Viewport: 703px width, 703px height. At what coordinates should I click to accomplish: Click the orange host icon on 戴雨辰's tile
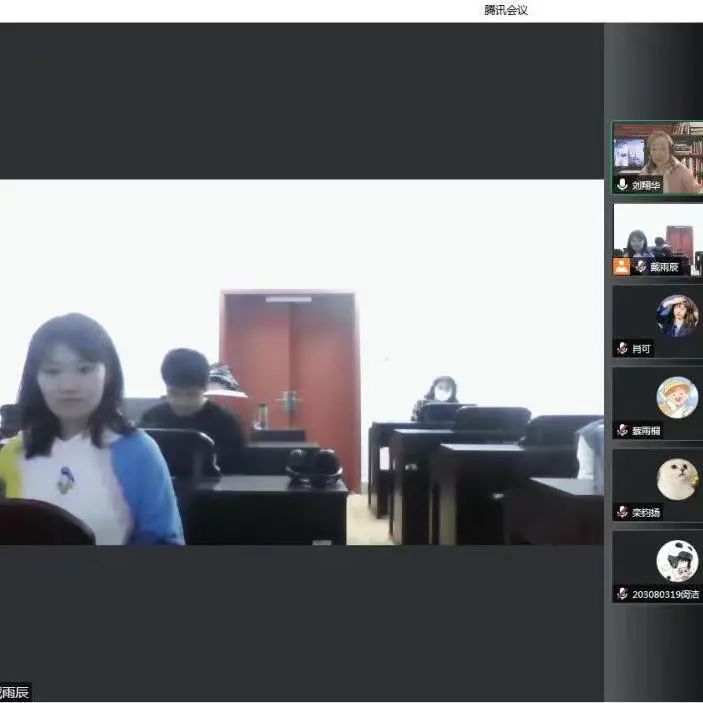click(622, 266)
